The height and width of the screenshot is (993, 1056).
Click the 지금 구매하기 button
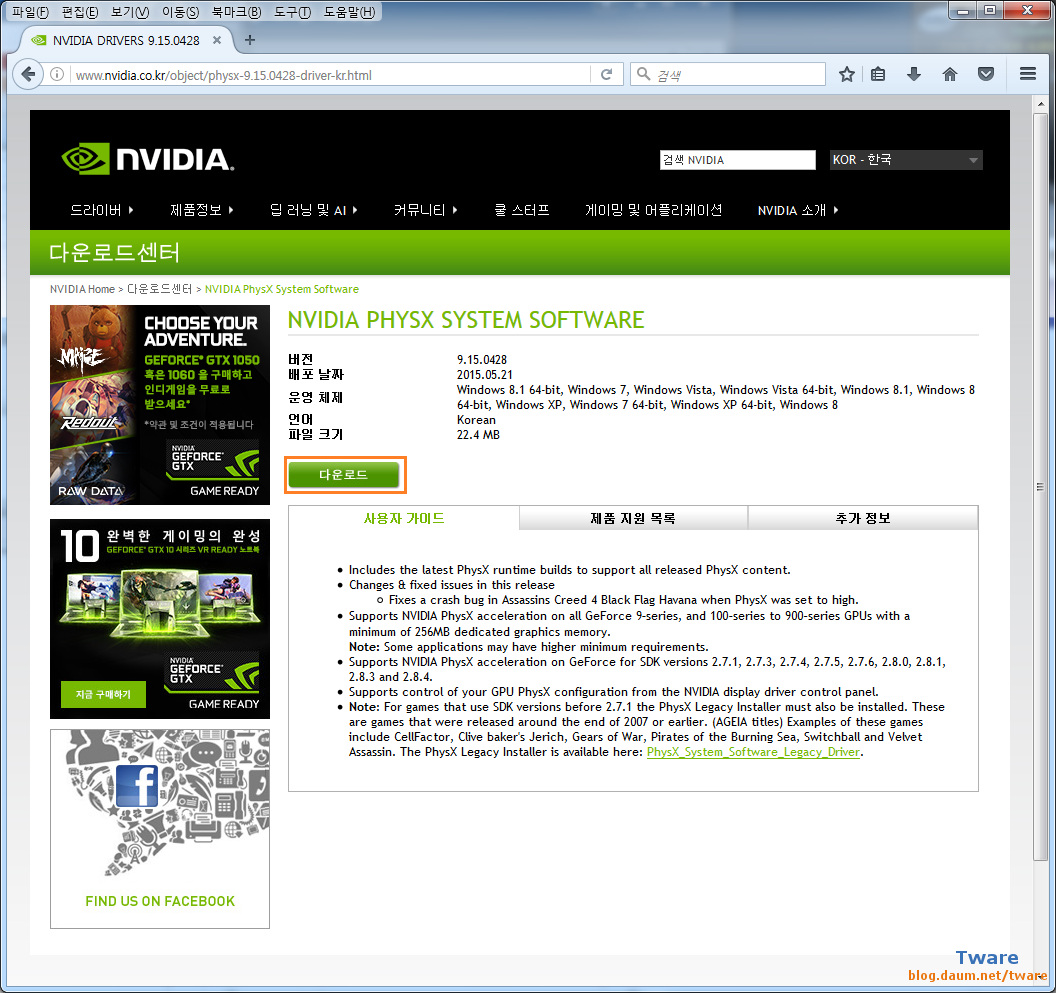[x=103, y=694]
